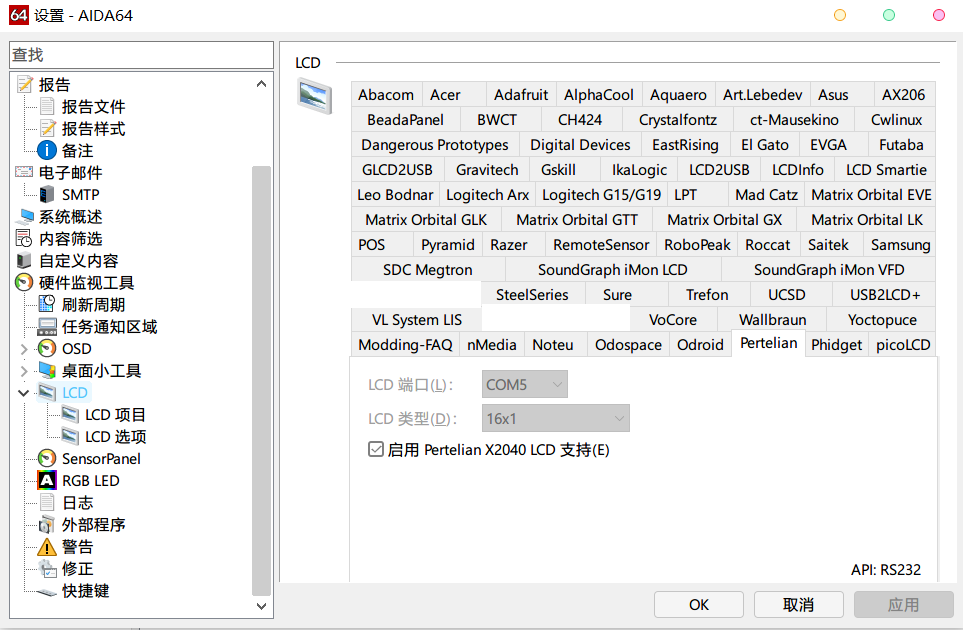Image resolution: width=963 pixels, height=630 pixels.
Task: Click the LCD 选项 icon
Action: coord(70,437)
